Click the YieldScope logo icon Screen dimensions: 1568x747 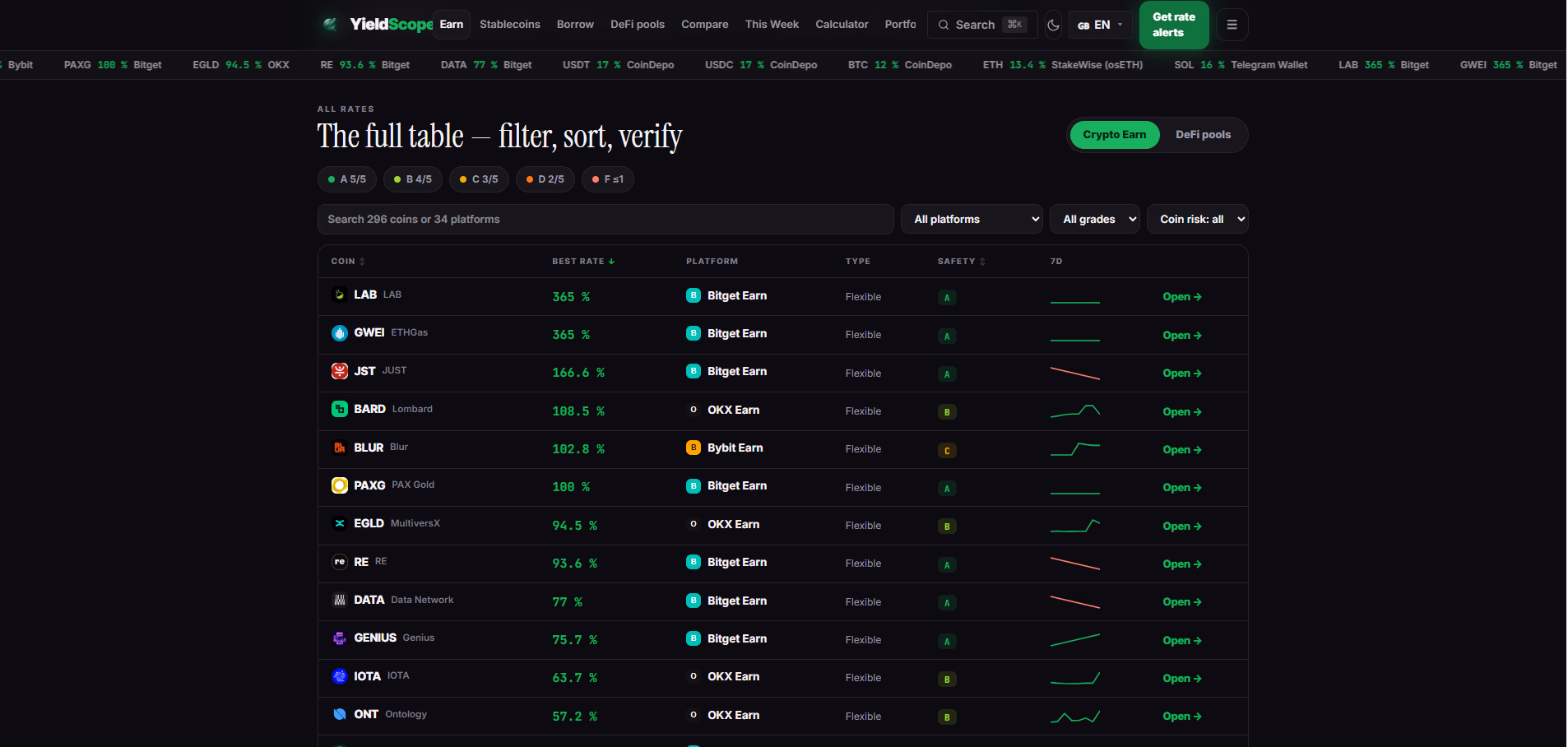coord(331,25)
